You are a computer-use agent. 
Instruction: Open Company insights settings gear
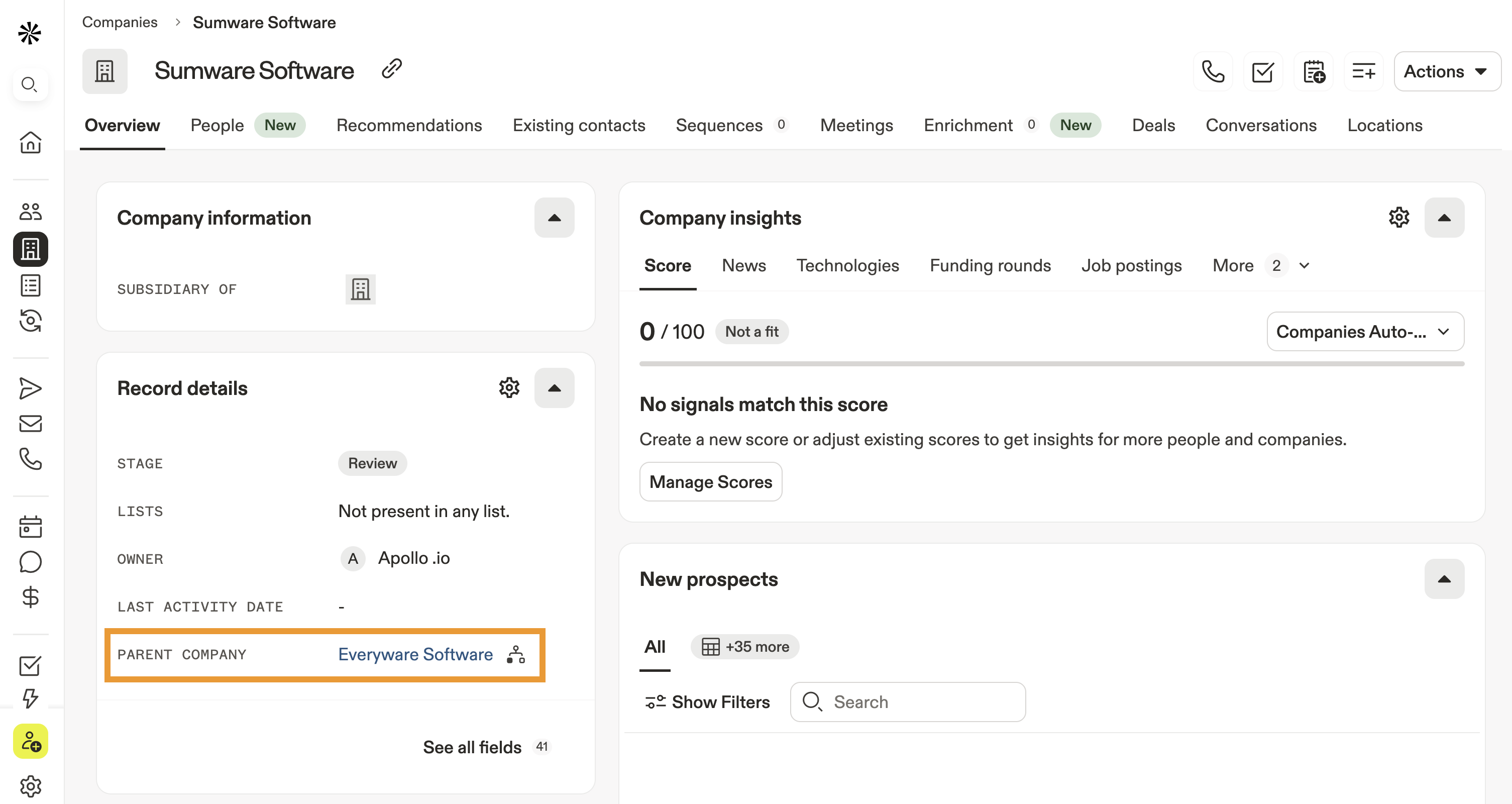pos(1398,217)
